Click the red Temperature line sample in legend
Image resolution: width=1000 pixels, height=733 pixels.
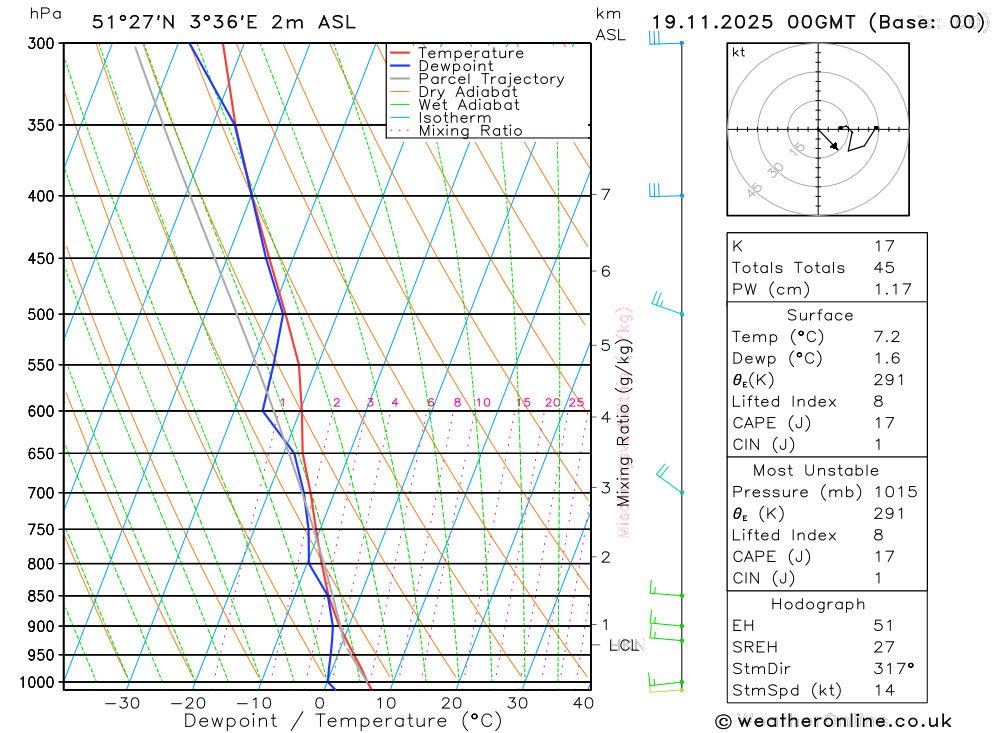[400, 53]
